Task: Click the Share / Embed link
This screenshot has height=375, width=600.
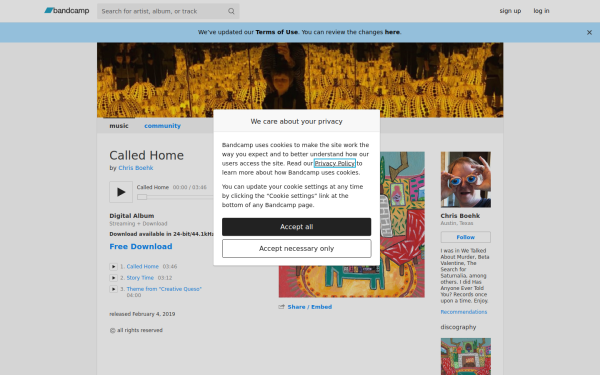Action: [310, 307]
